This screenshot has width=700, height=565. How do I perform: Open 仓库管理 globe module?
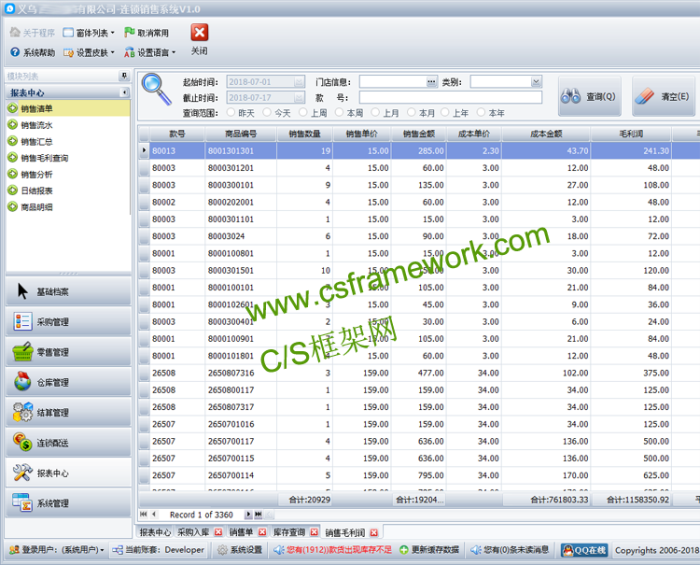pyautogui.click(x=66, y=382)
